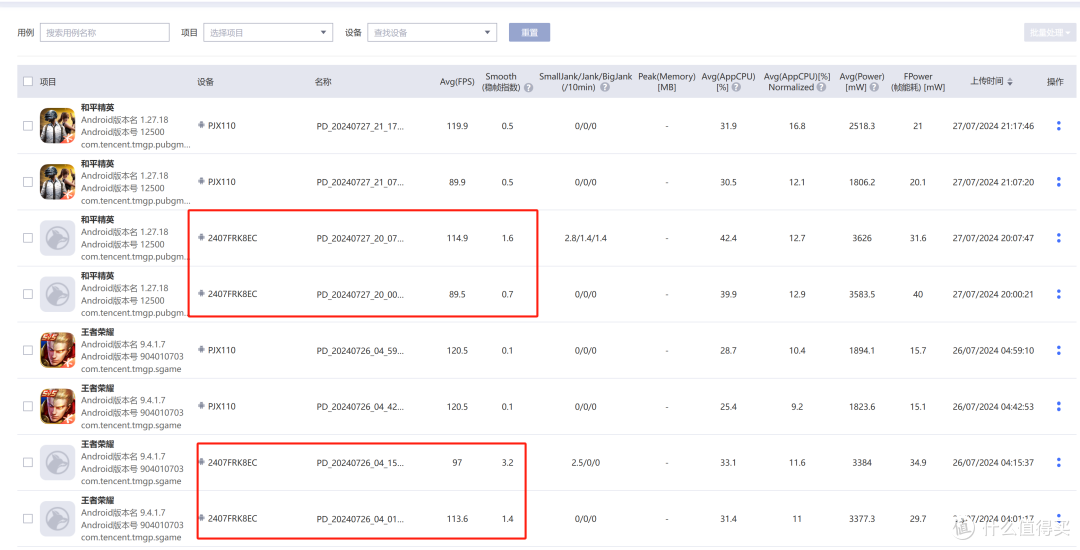Click help icon beside Avg(Power) [mW] header
This screenshot has width=1080, height=550.
tap(874, 88)
